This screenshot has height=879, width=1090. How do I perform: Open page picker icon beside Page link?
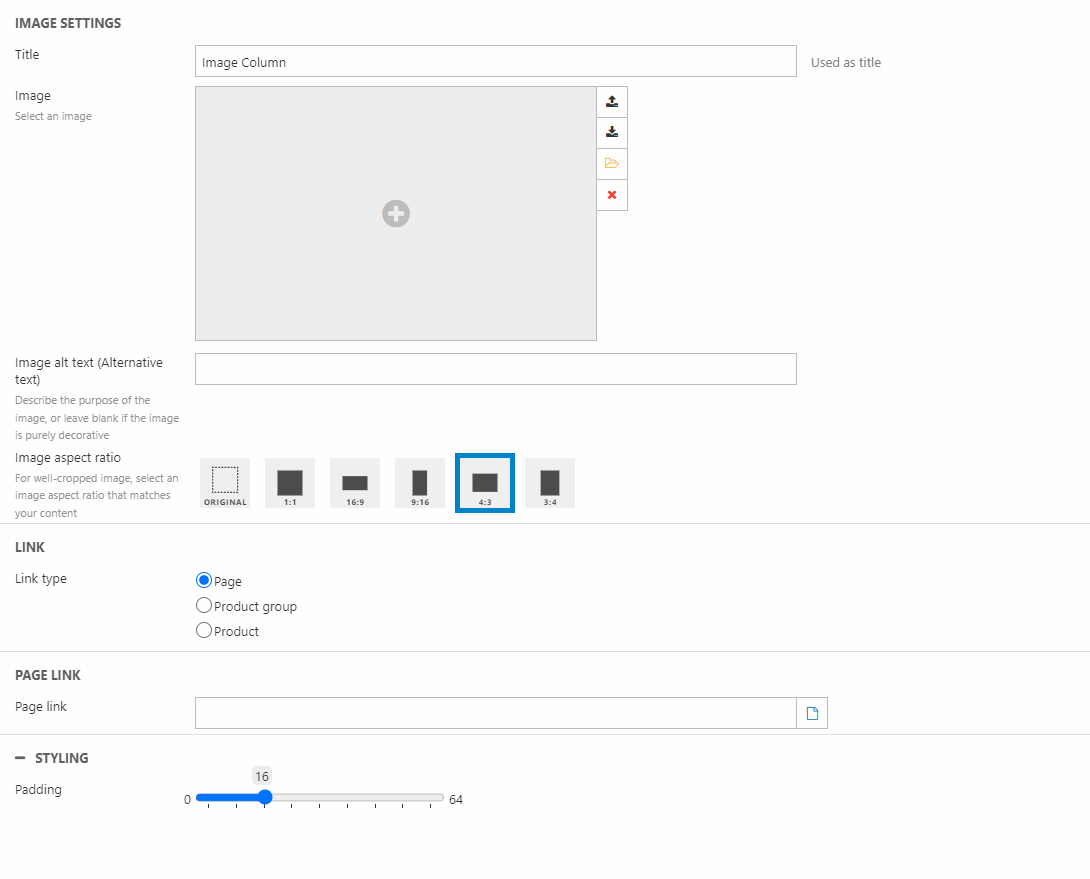812,713
